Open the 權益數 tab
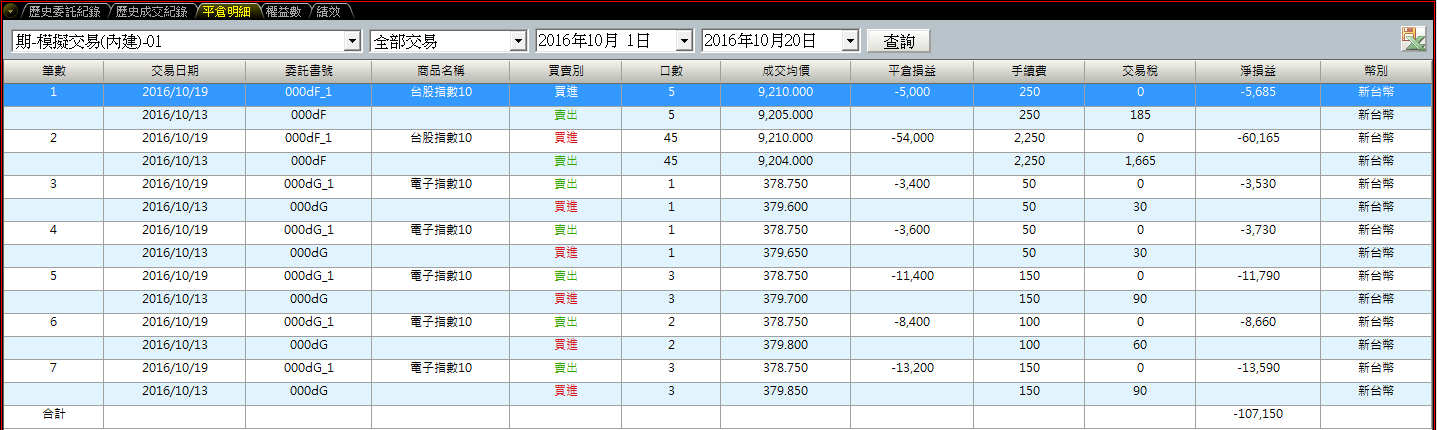Viewport: 1437px width, 430px height. 284,12
